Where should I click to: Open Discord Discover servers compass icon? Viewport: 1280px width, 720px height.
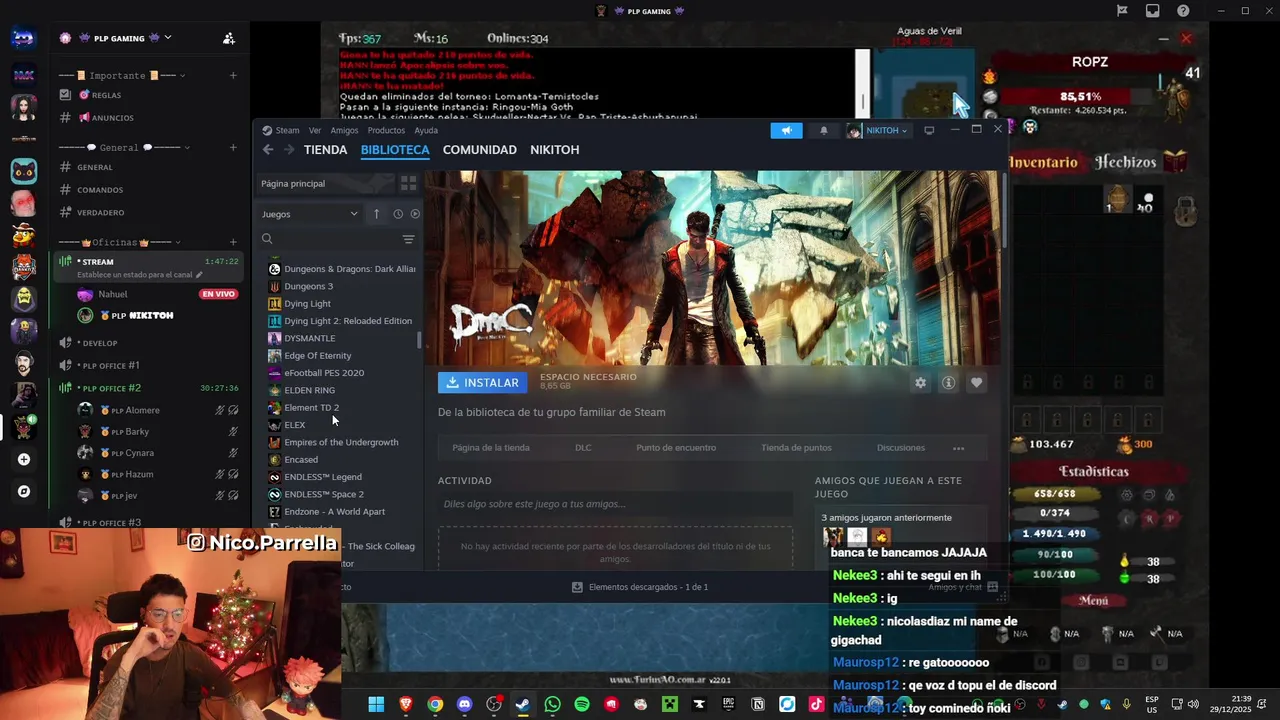[24, 491]
